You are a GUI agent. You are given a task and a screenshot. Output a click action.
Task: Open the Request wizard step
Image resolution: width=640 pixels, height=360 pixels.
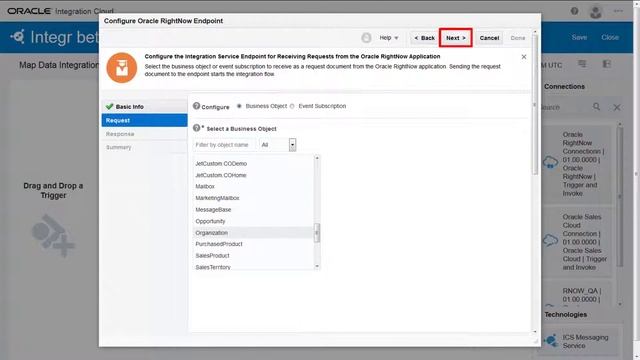point(144,120)
